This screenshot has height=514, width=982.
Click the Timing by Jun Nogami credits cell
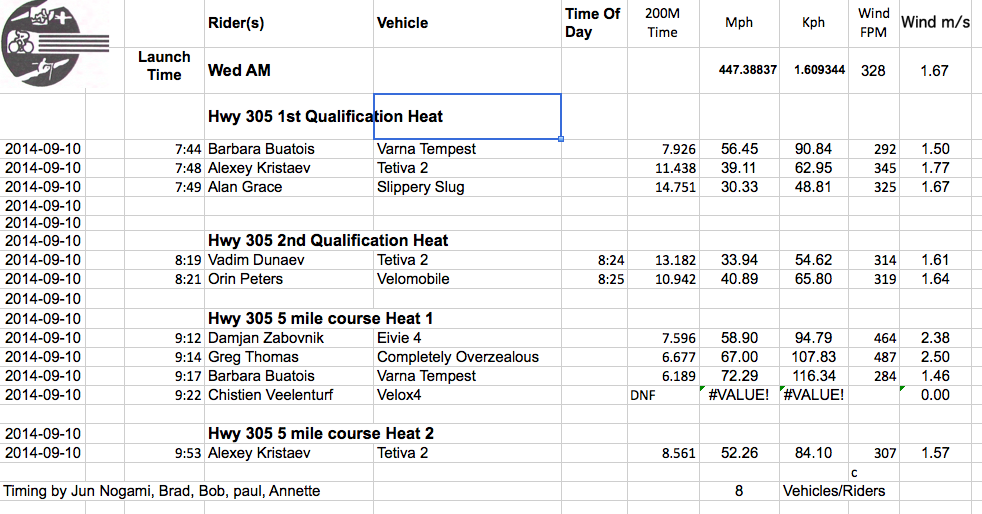pos(162,491)
